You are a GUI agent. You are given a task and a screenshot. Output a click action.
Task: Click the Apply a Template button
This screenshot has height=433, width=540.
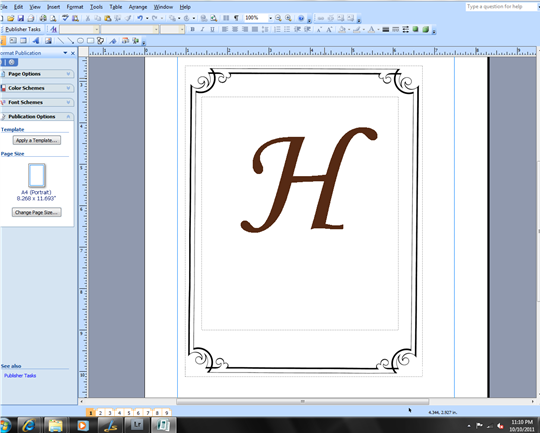pos(37,140)
